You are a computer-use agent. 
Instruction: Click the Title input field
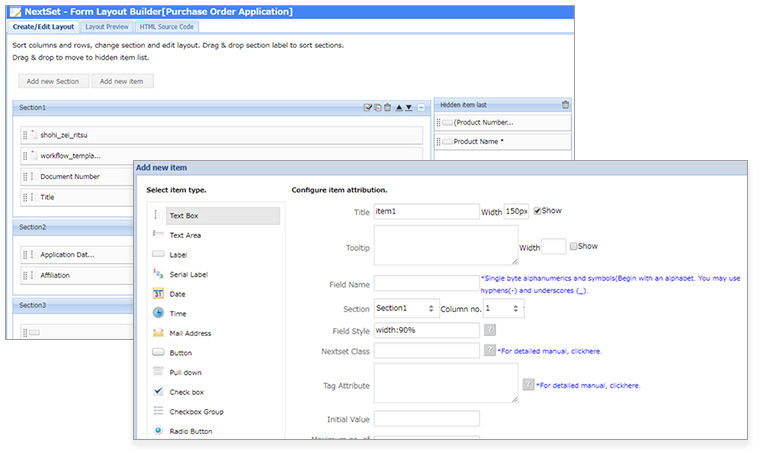[426, 212]
